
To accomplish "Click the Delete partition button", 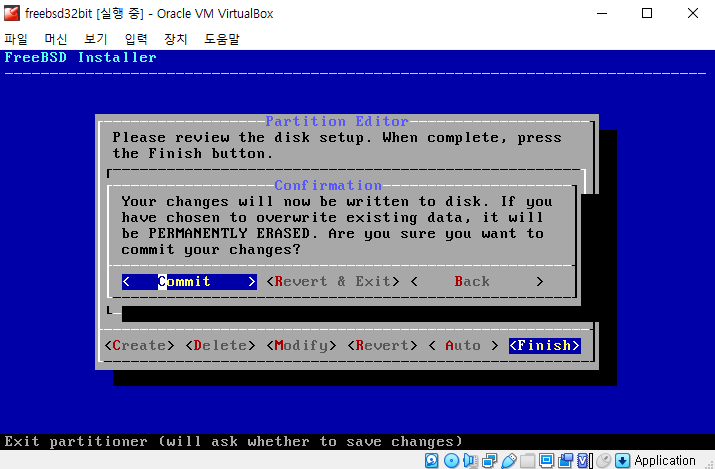I will (220, 345).
